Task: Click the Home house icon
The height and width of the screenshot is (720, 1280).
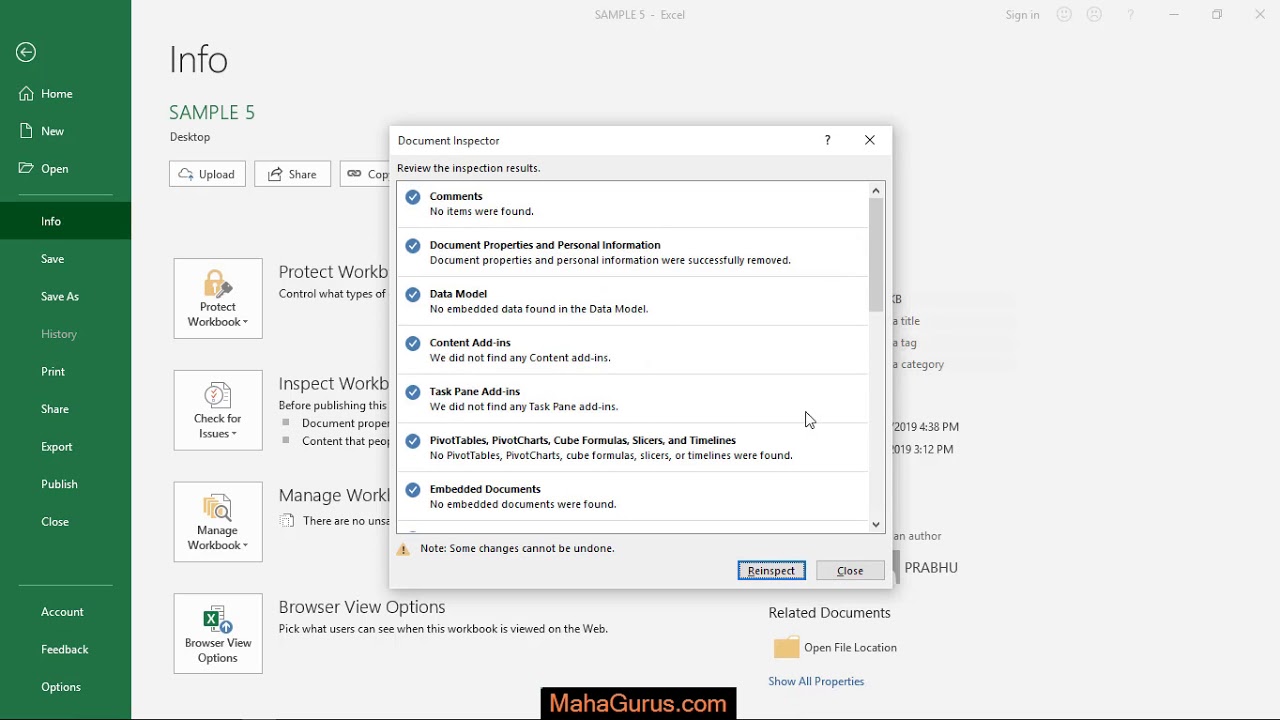Action: (x=26, y=94)
